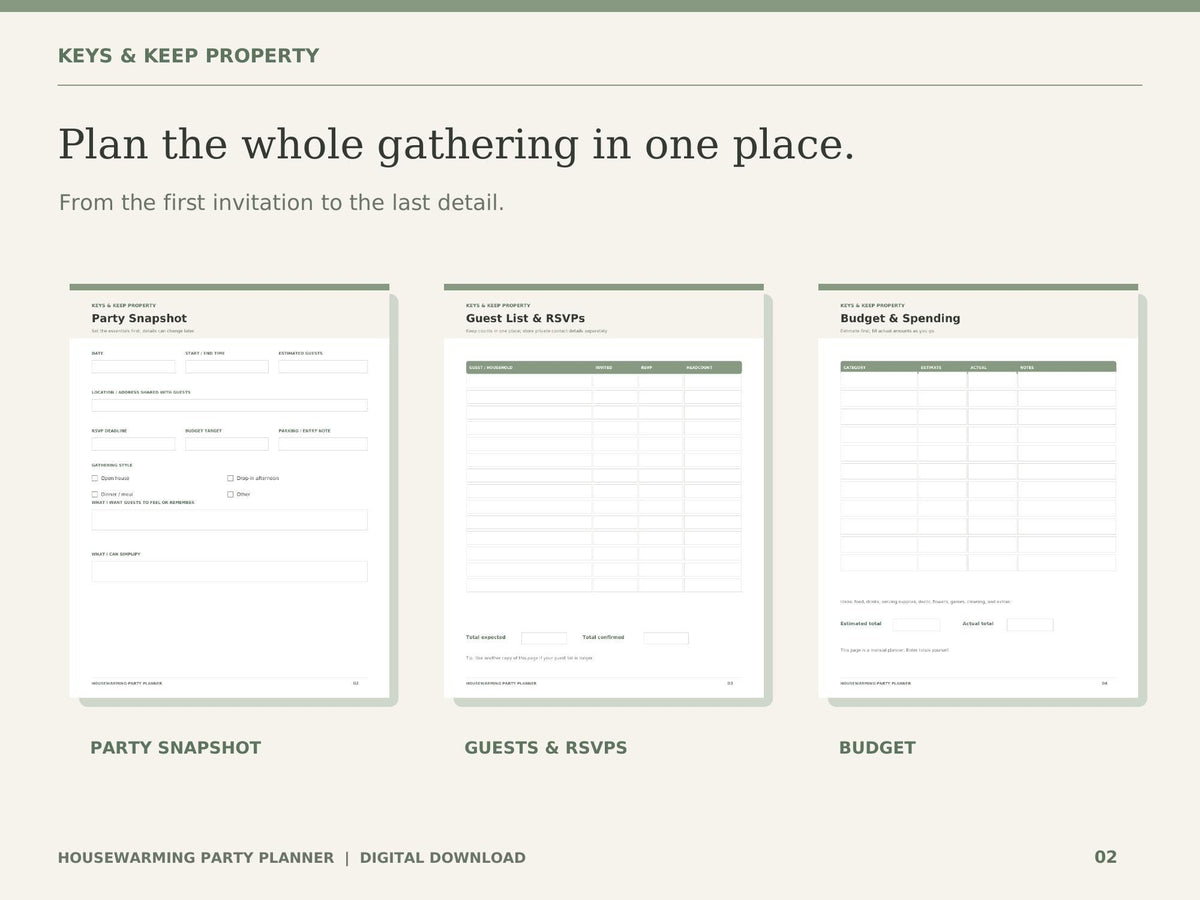Screen dimensions: 1200x900
Task: Check the 'Other' gathering style box
Action: click(230, 494)
